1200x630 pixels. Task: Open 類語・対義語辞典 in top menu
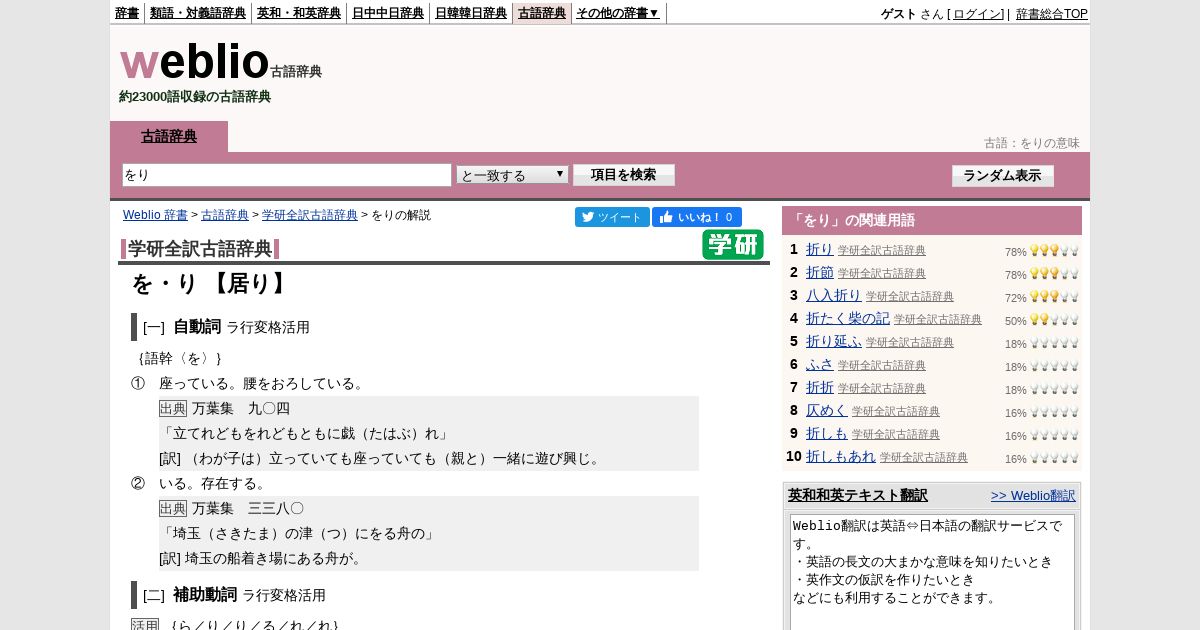198,13
